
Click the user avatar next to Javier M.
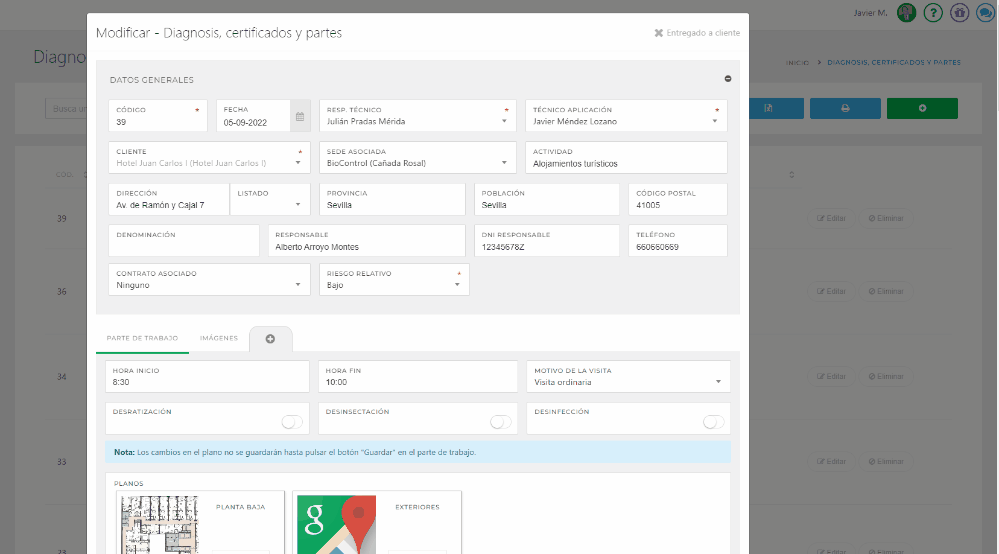tap(906, 13)
